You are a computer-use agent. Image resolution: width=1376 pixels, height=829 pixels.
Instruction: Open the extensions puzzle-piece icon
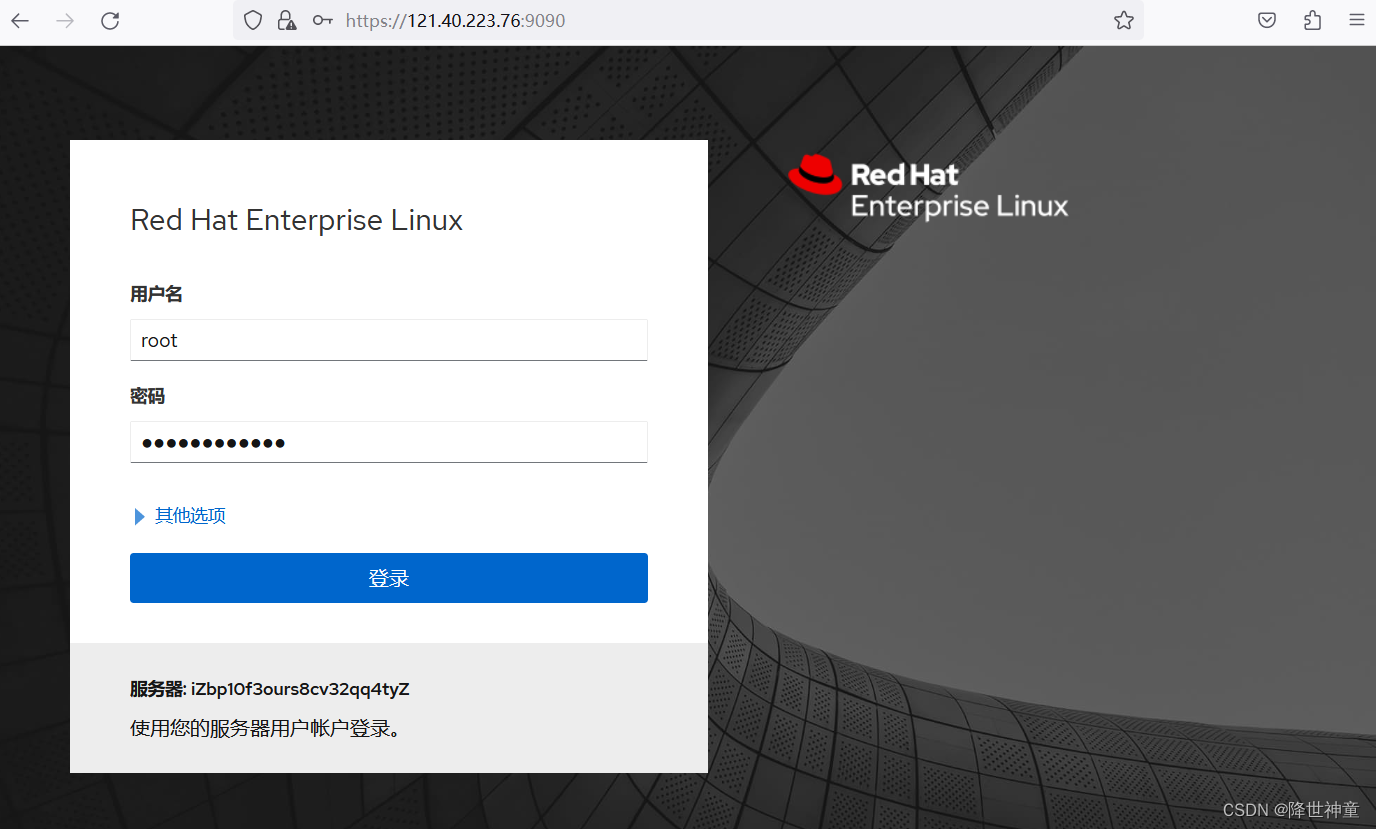[1313, 20]
